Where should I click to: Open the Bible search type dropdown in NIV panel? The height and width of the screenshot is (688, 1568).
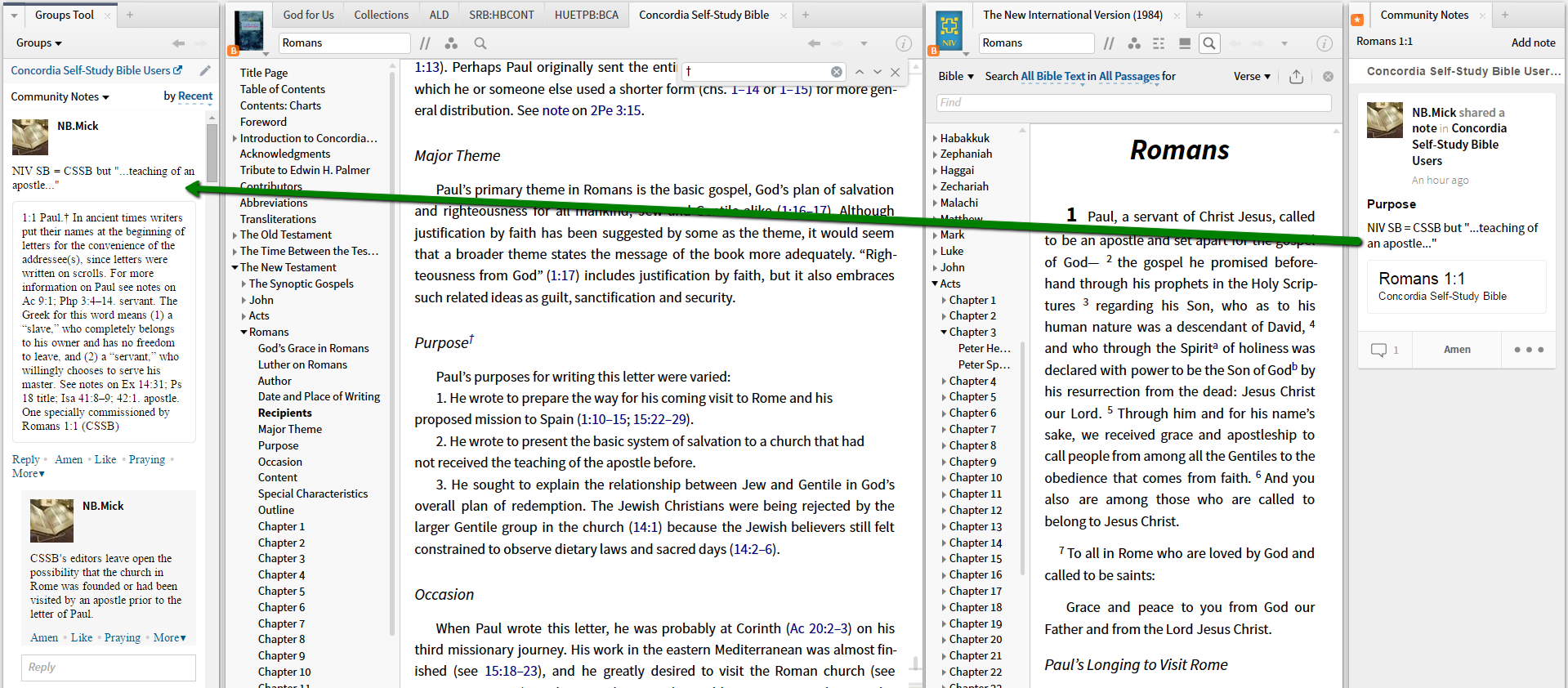[956, 77]
